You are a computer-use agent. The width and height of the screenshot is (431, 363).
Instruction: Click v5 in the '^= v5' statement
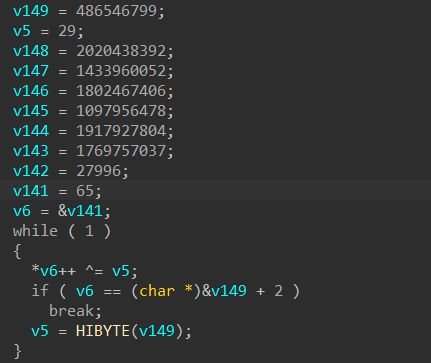pos(121,271)
